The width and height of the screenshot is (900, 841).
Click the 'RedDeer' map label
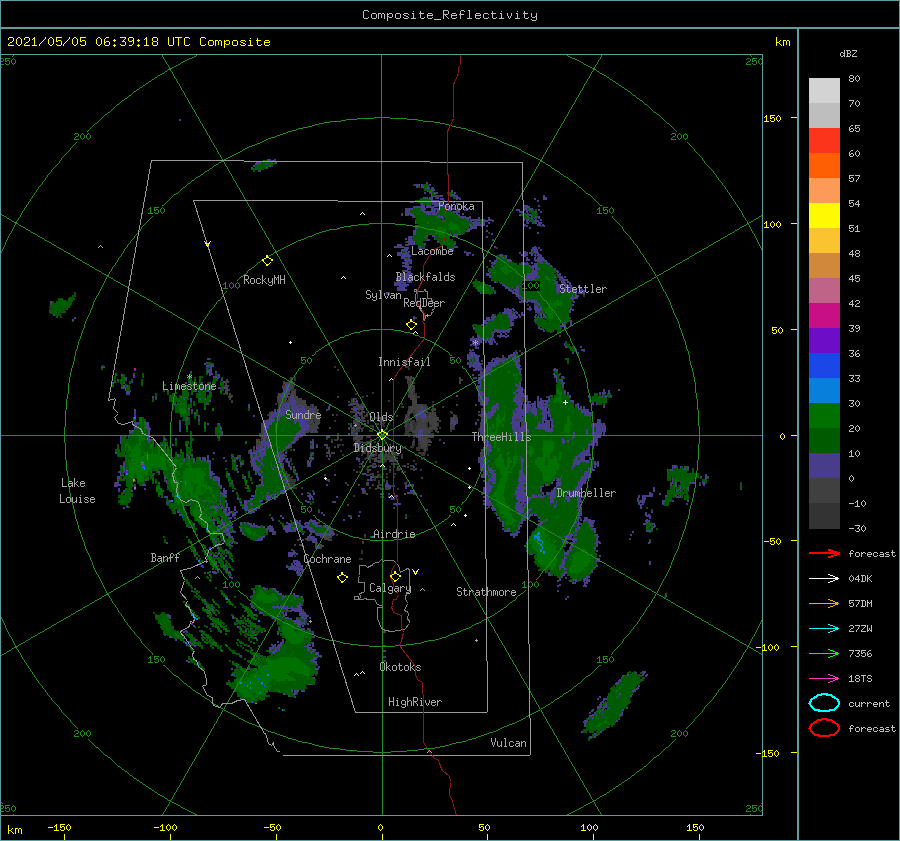click(424, 303)
